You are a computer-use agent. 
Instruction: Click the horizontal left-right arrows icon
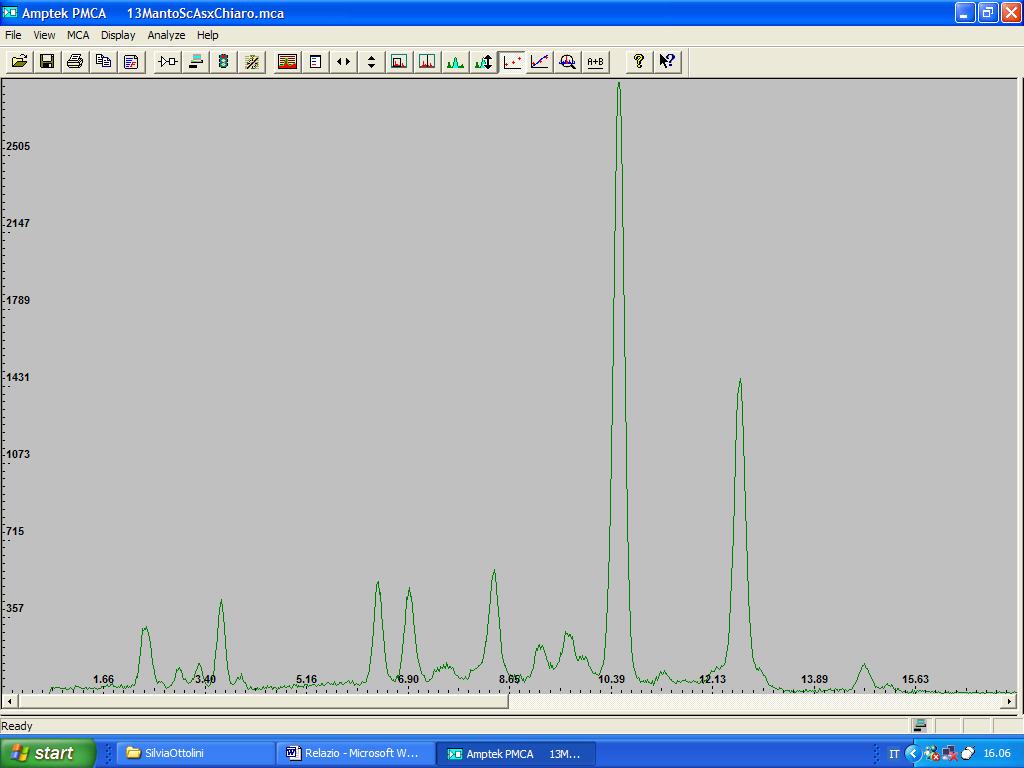(x=344, y=61)
